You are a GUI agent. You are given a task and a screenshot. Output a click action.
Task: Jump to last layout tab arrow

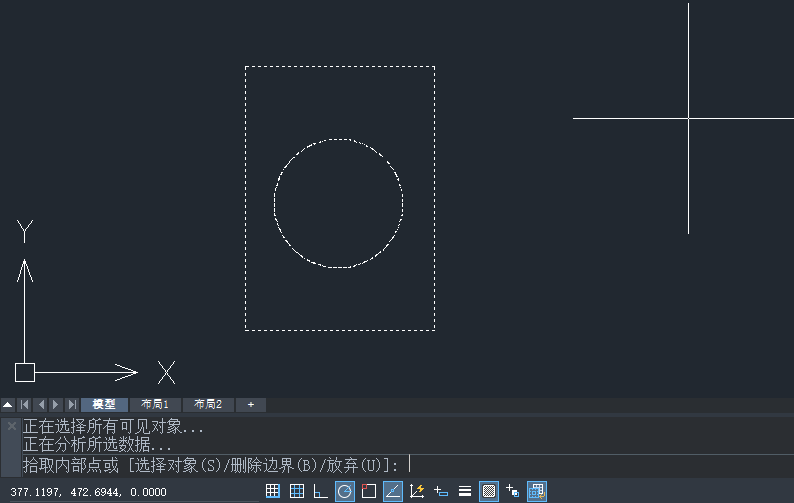click(72, 404)
